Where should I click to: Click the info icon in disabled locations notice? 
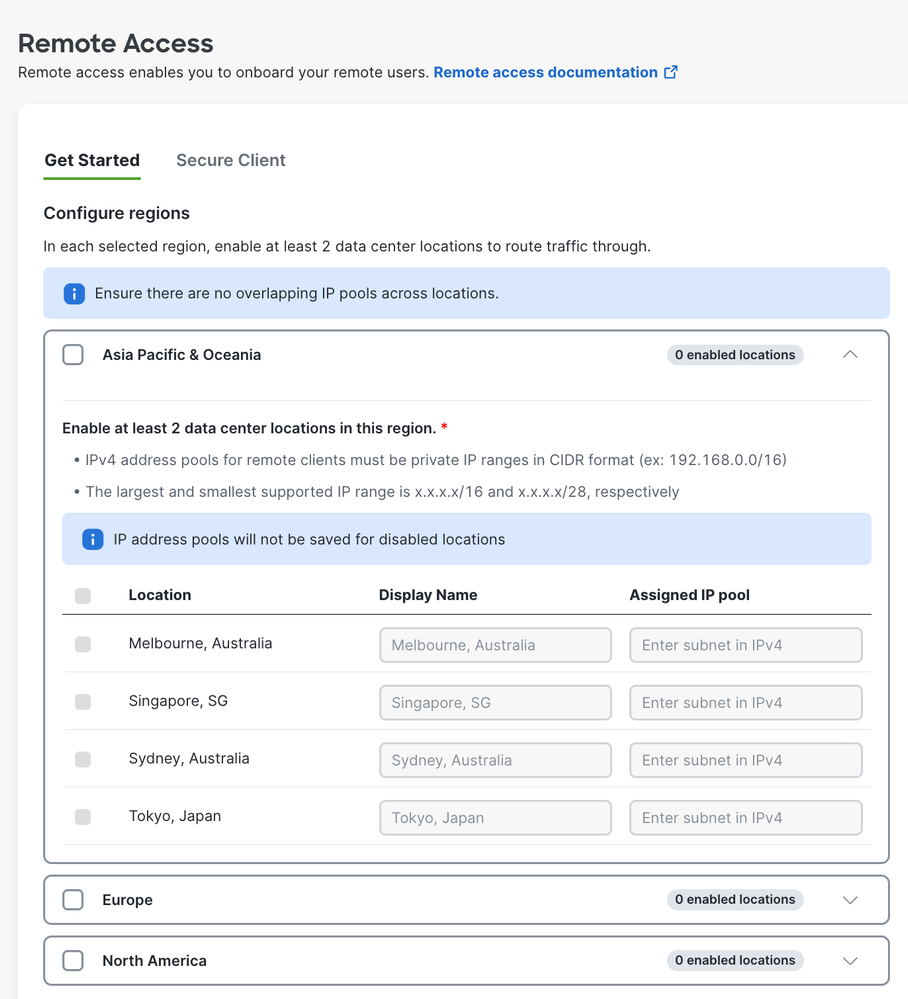93,540
